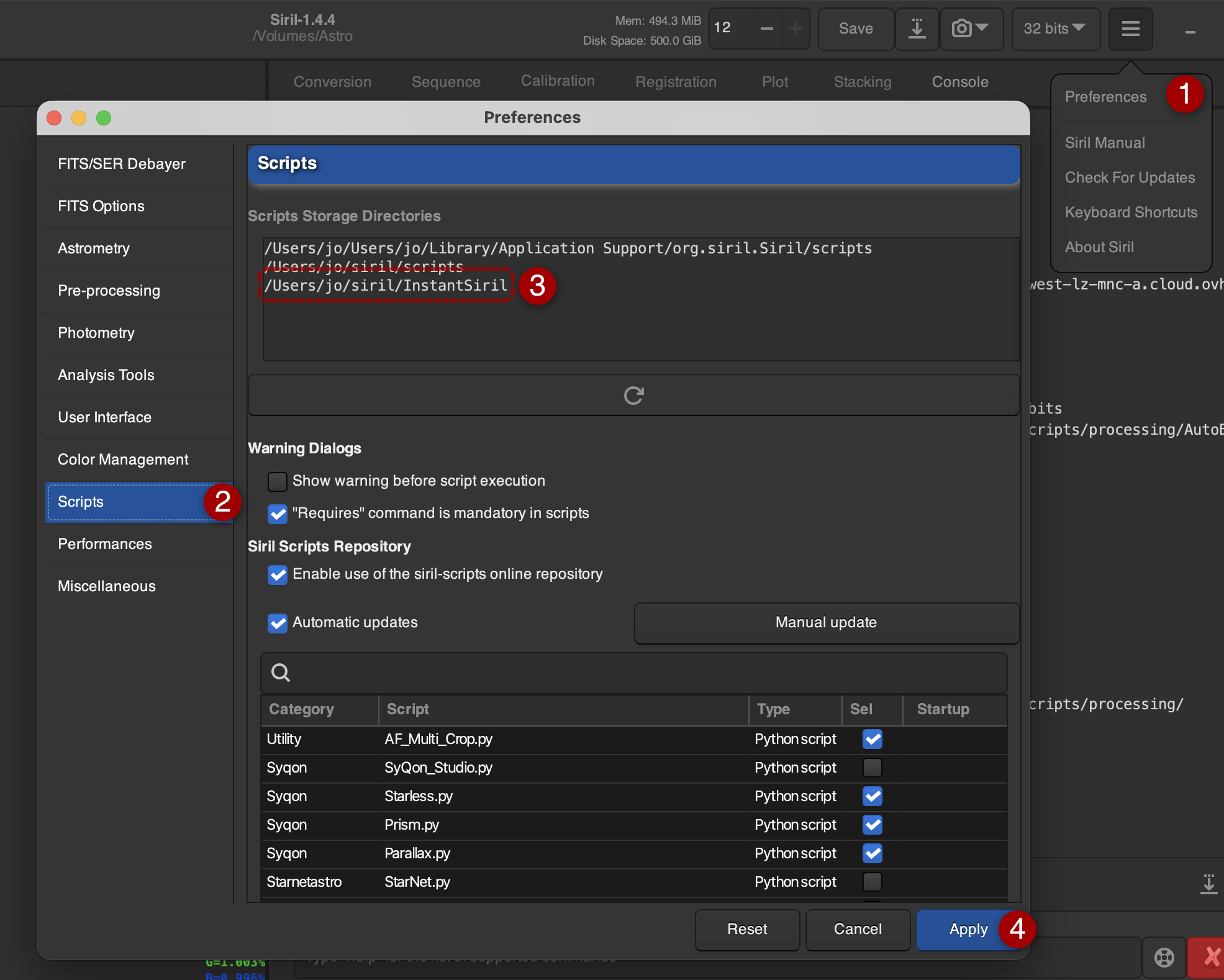Viewport: 1224px width, 980px height.
Task: Click Reset in Preferences dialog
Action: [x=747, y=930]
